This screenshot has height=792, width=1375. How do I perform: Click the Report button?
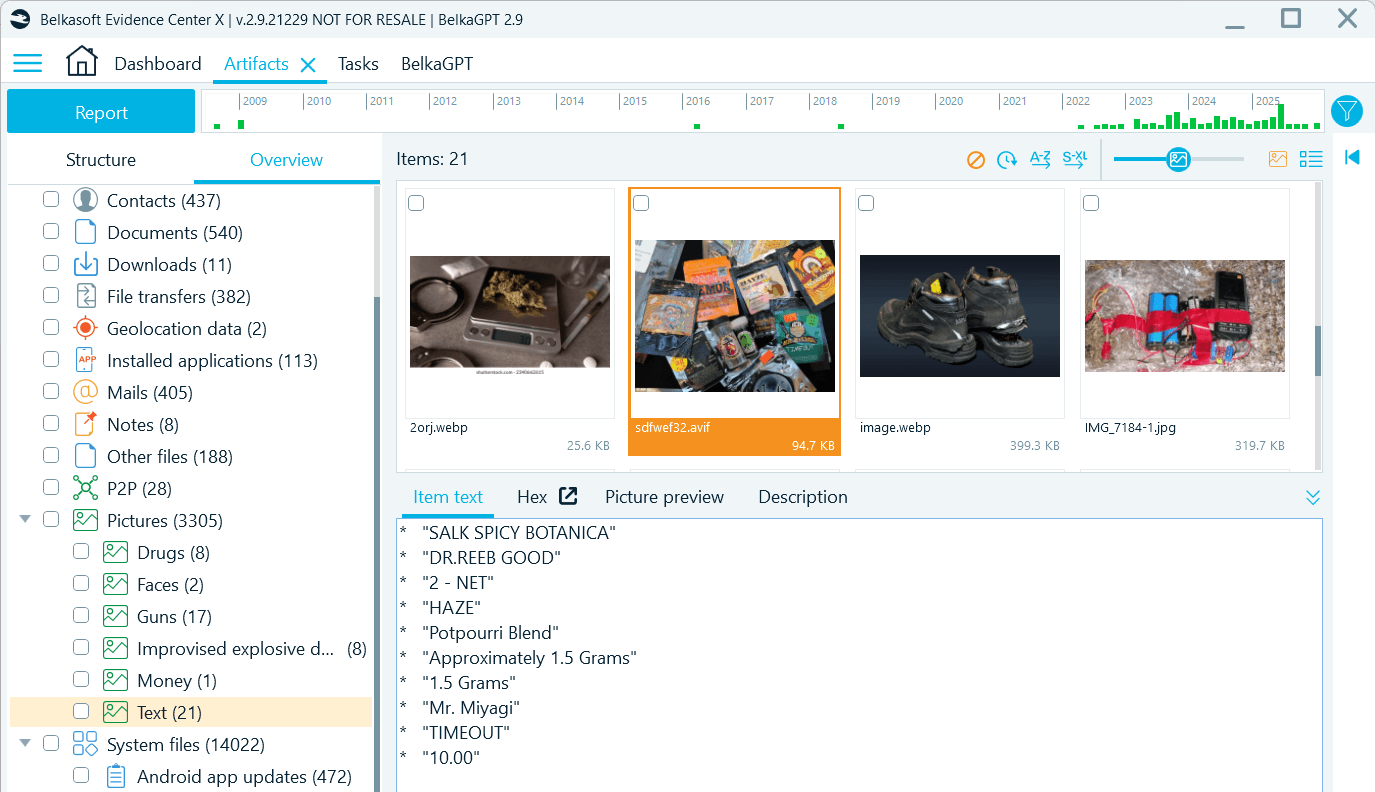101,112
